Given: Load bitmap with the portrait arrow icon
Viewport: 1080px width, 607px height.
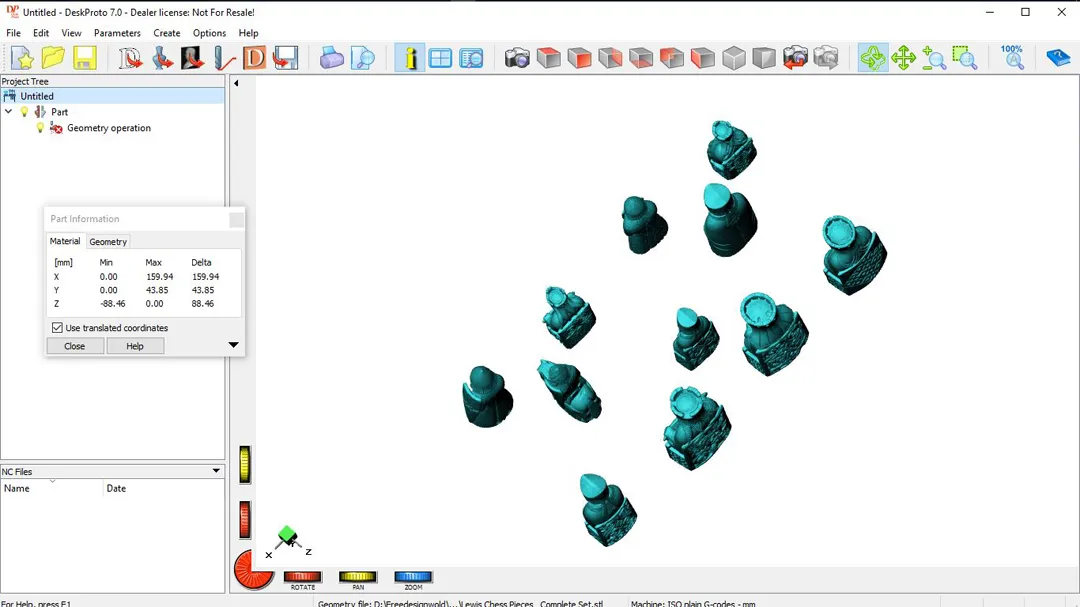Looking at the screenshot, I should click(x=193, y=58).
